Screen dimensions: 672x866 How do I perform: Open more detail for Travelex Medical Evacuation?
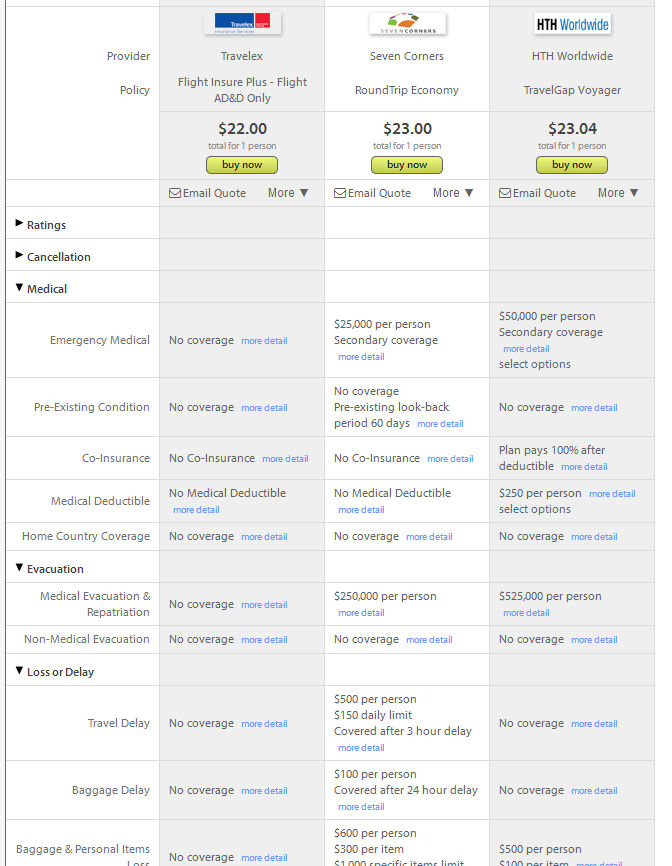pyautogui.click(x=264, y=605)
